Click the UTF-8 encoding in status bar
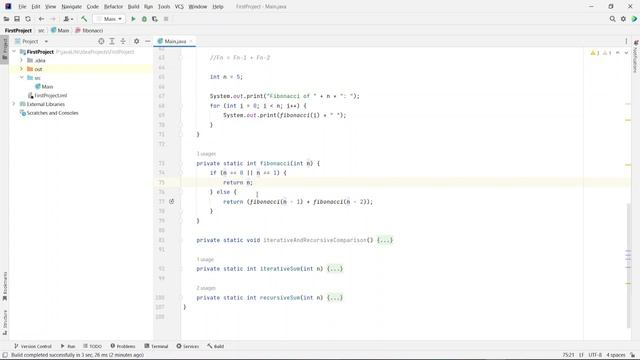640x360 pixels. (x=595, y=355)
